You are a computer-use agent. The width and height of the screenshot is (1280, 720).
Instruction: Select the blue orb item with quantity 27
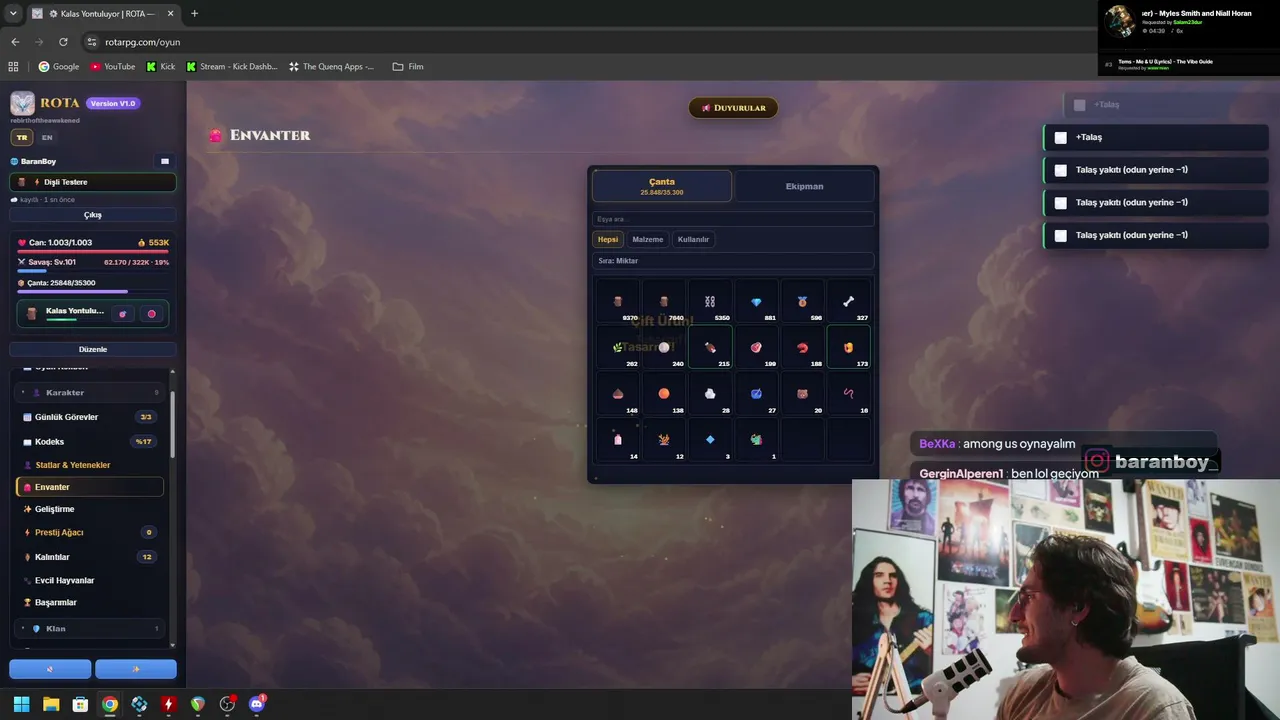tap(756, 393)
